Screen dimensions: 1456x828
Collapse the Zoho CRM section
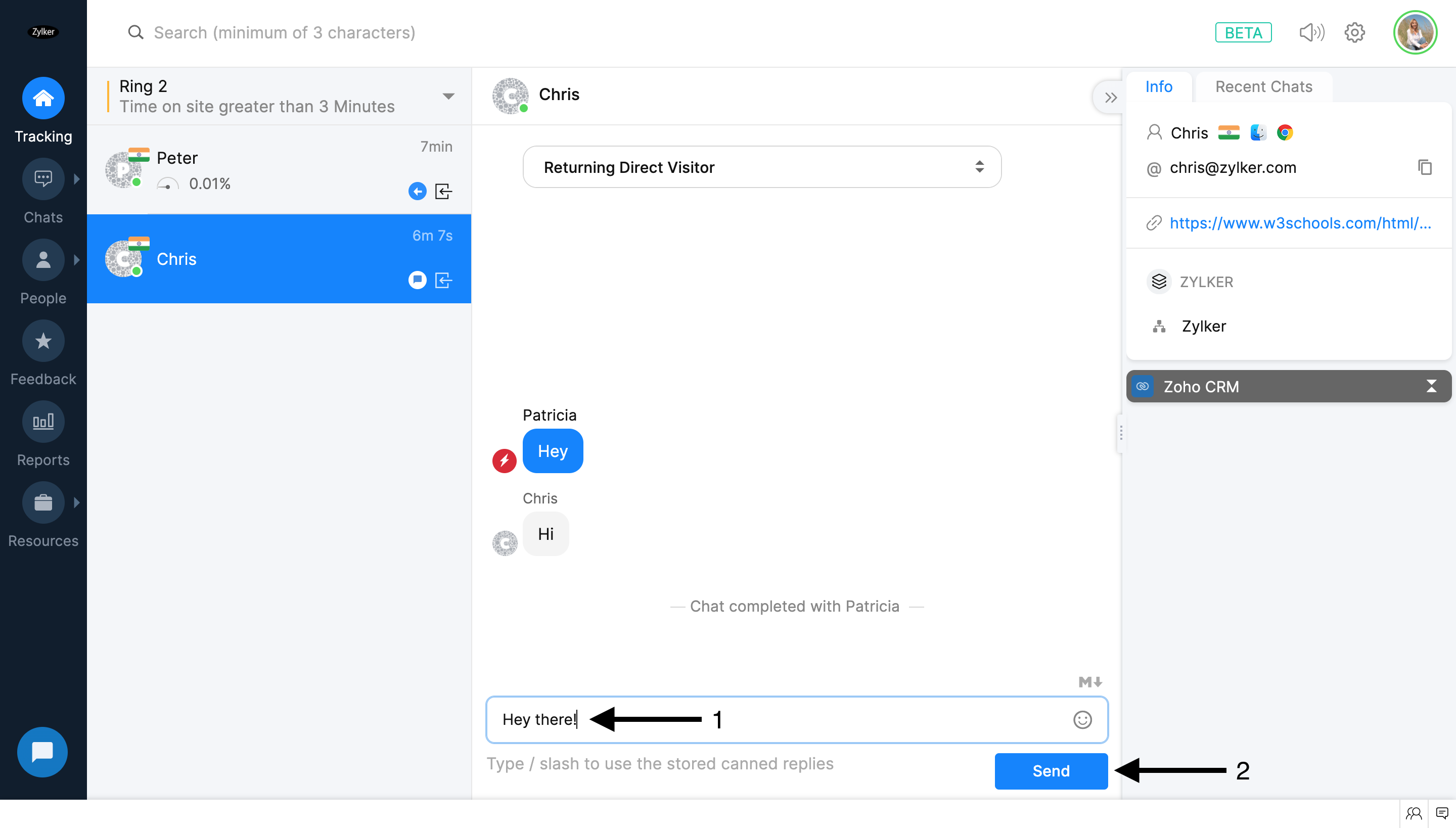(x=1431, y=386)
